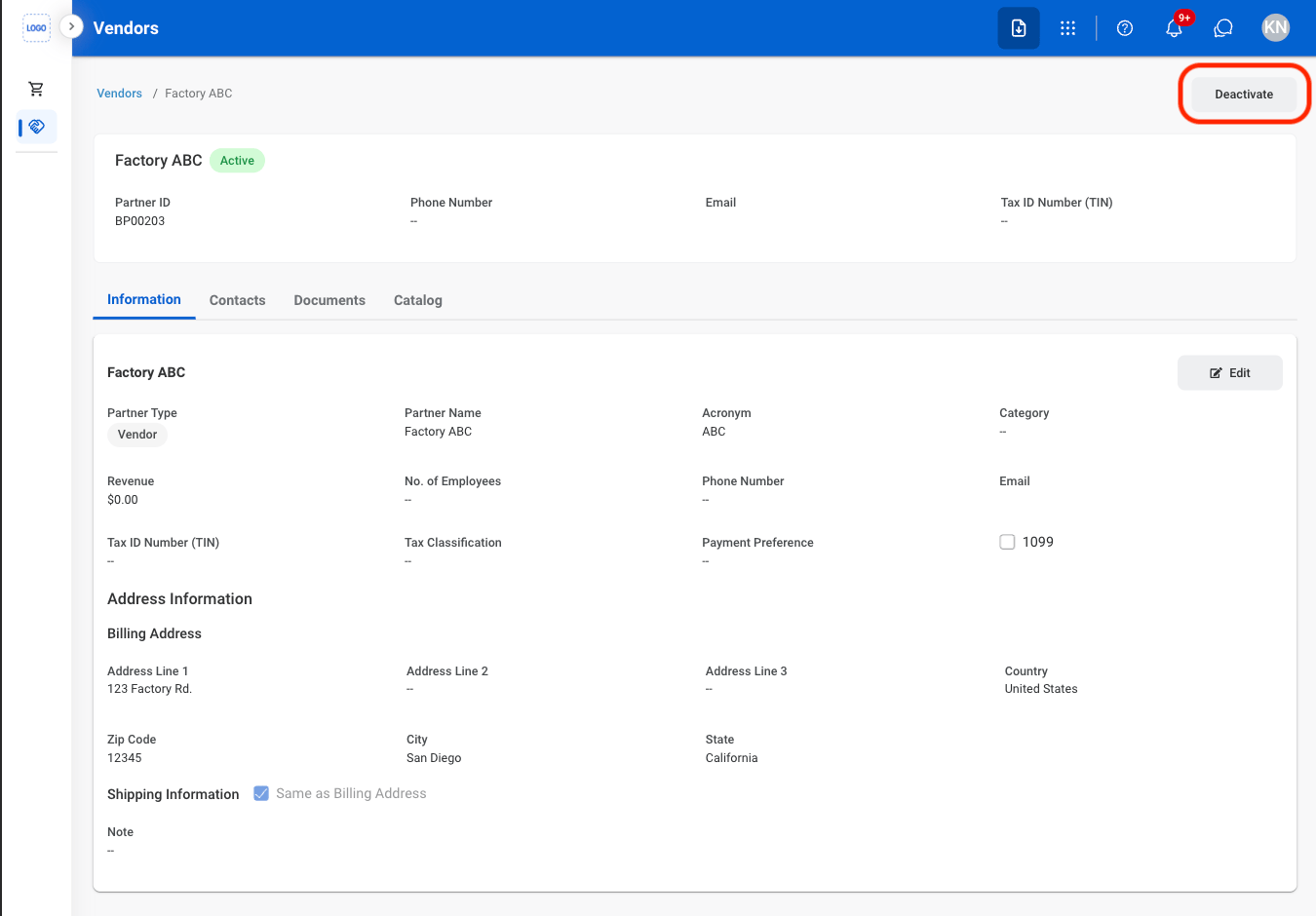Select the handshake vendors sidebar icon
The height and width of the screenshot is (916, 1316).
point(37,127)
